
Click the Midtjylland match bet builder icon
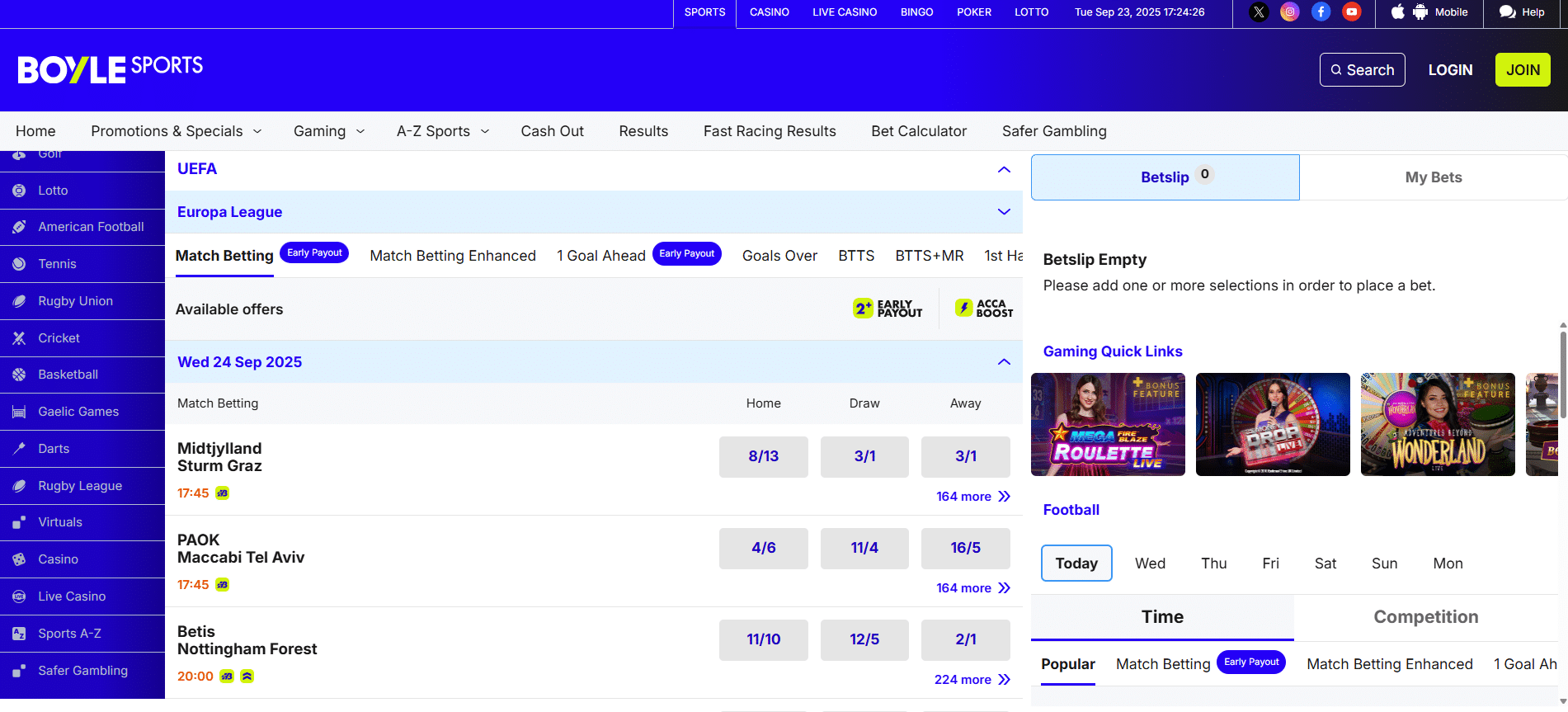coord(223,493)
